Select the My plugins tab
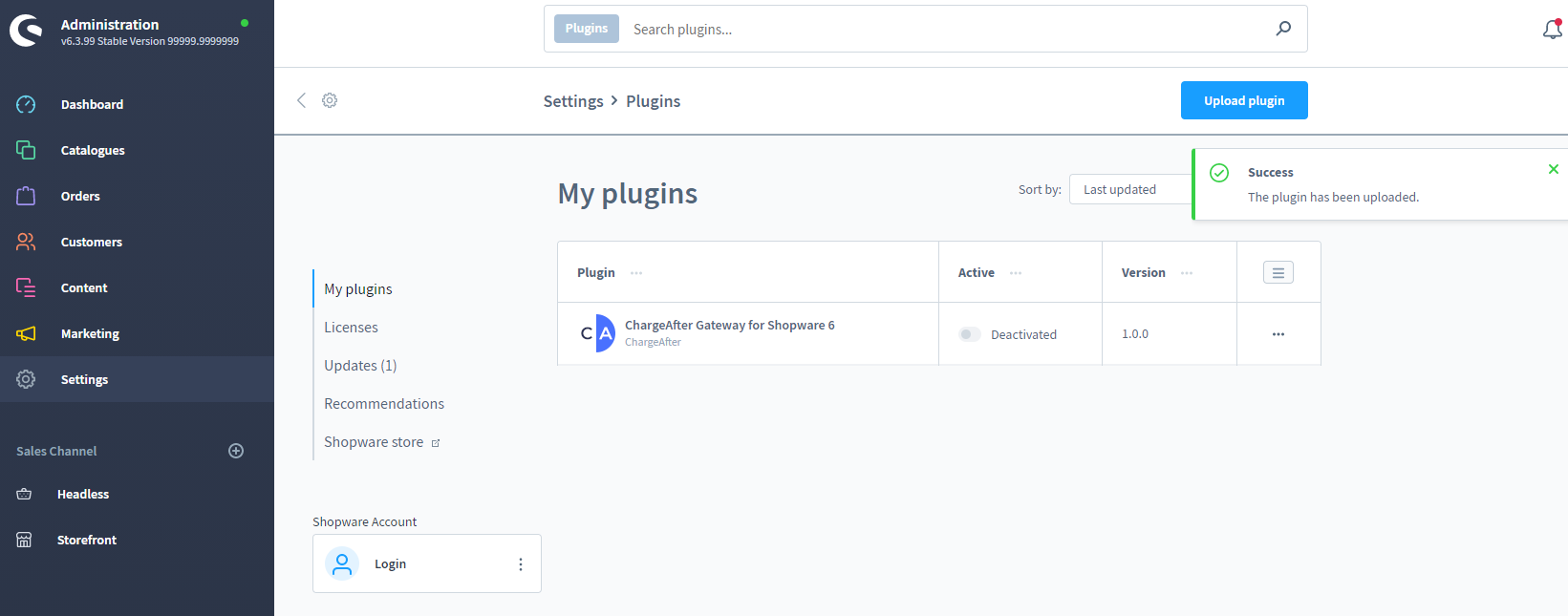Viewport: 1568px width, 616px height. coord(358,289)
